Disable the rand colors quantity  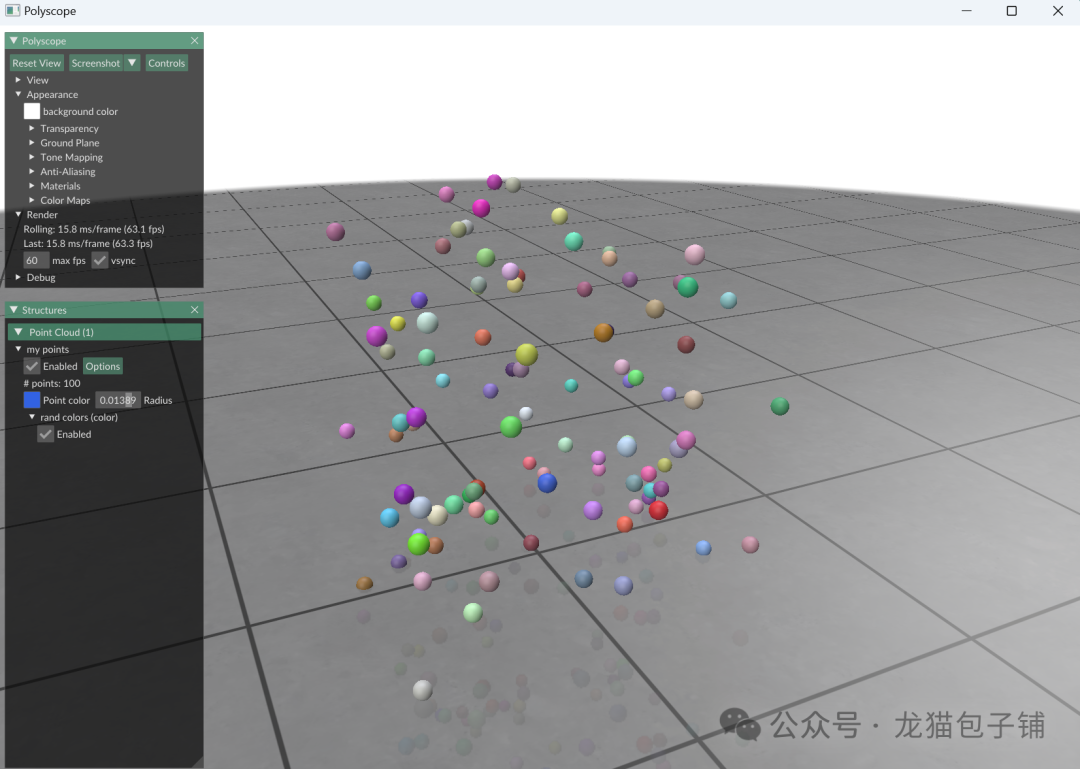pos(45,434)
